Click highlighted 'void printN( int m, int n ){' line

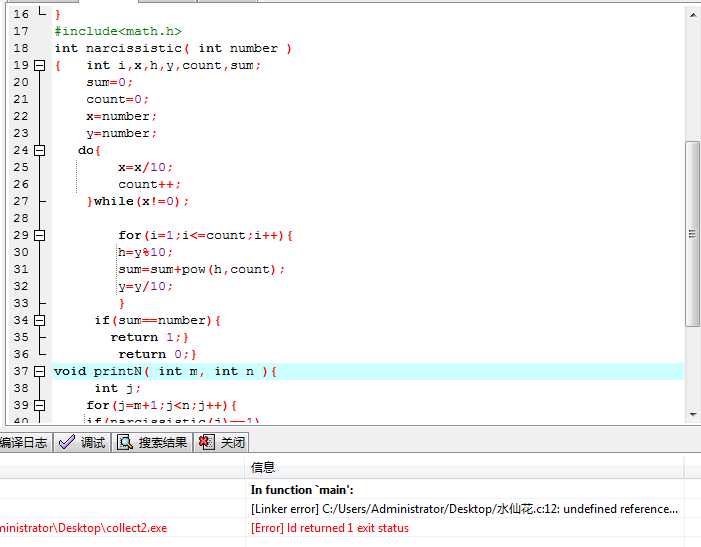tap(165, 371)
